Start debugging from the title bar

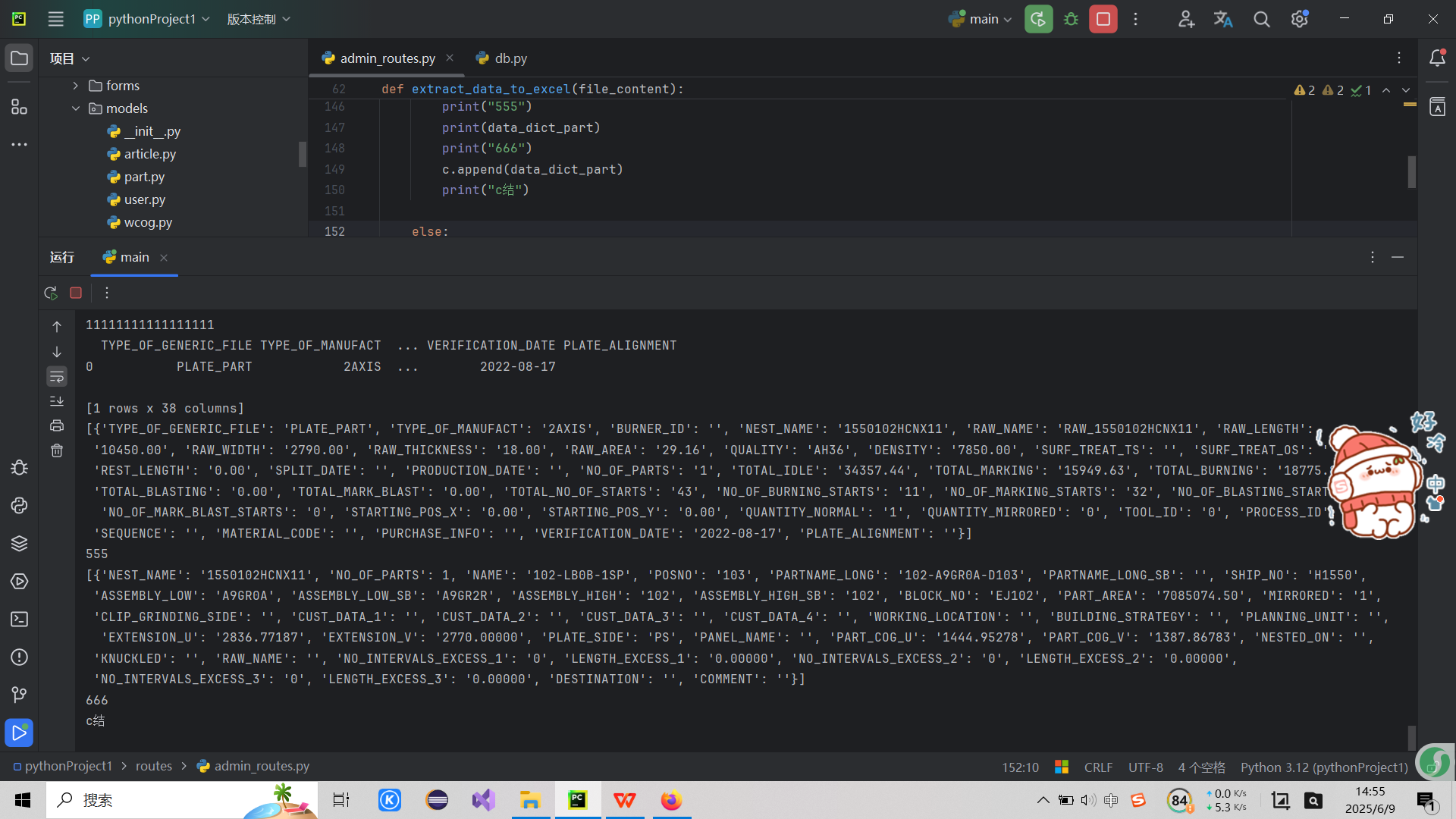pos(1071,19)
